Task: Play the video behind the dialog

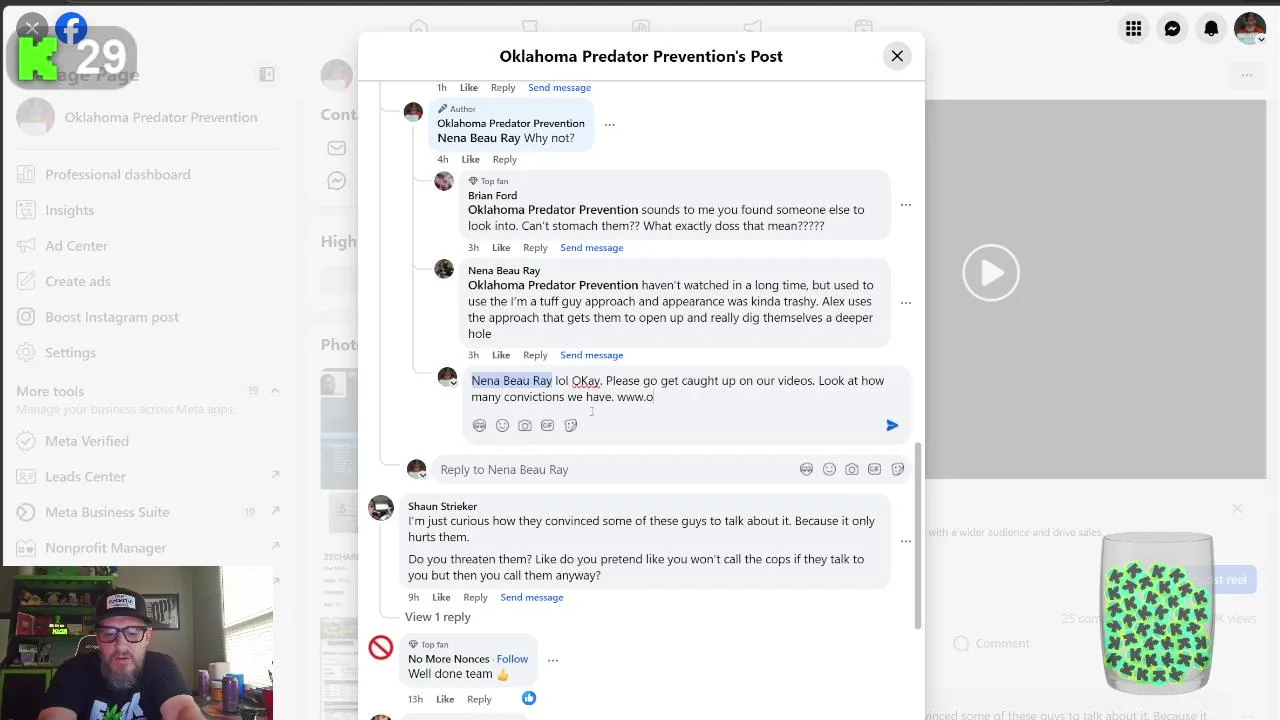Action: (x=991, y=272)
